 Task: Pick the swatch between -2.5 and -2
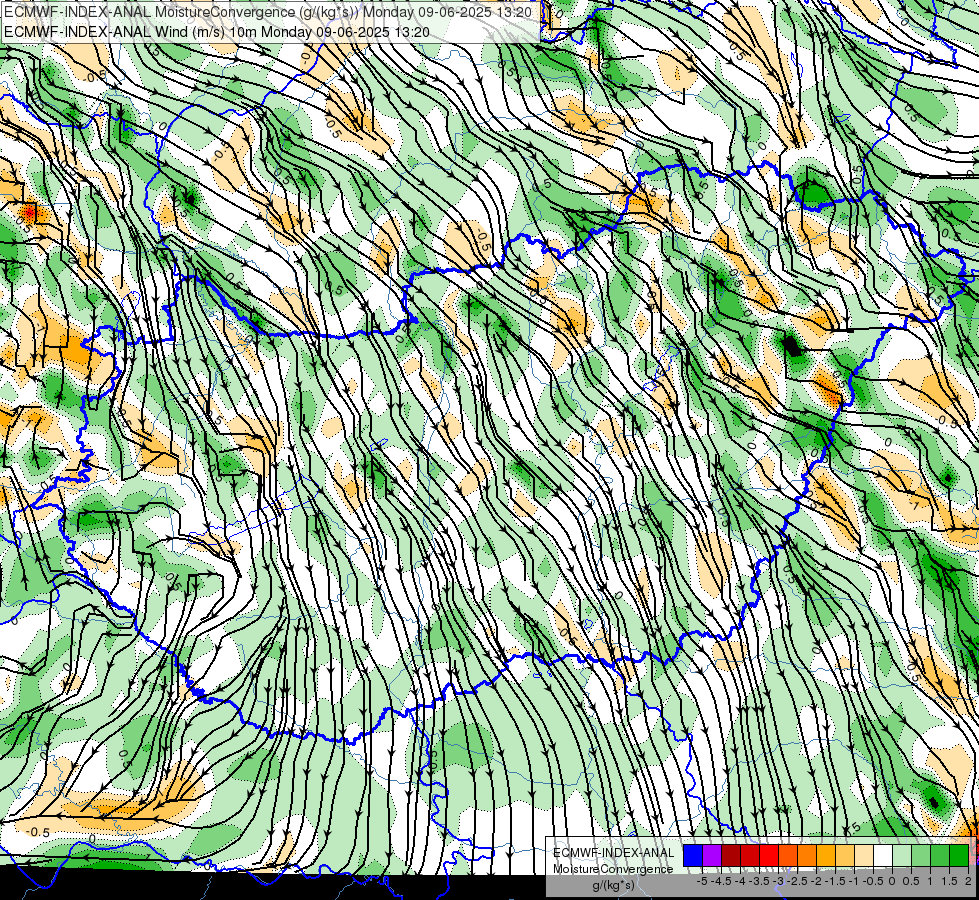click(807, 856)
